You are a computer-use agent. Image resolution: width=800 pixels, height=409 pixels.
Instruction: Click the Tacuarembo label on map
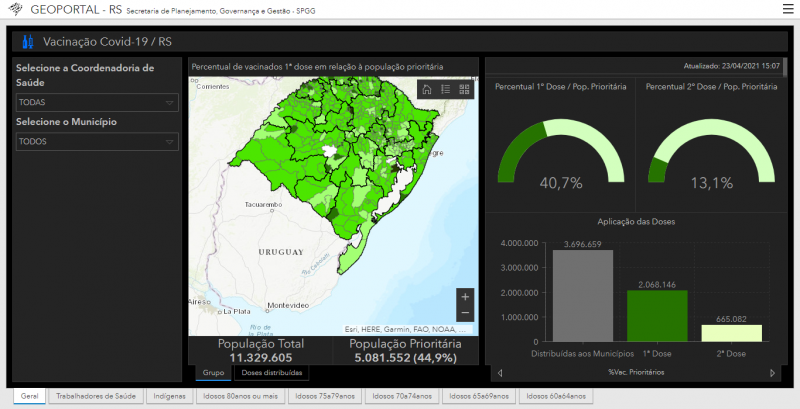[x=263, y=204]
